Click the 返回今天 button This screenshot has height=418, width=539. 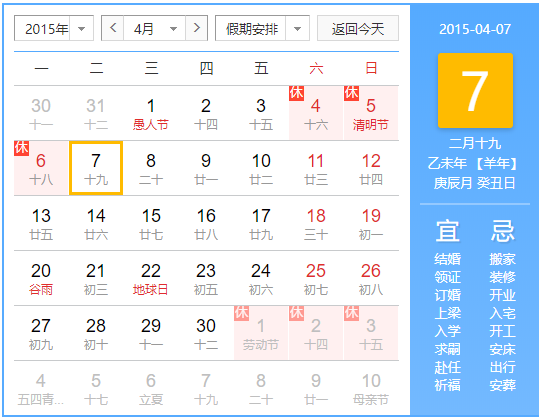(358, 28)
